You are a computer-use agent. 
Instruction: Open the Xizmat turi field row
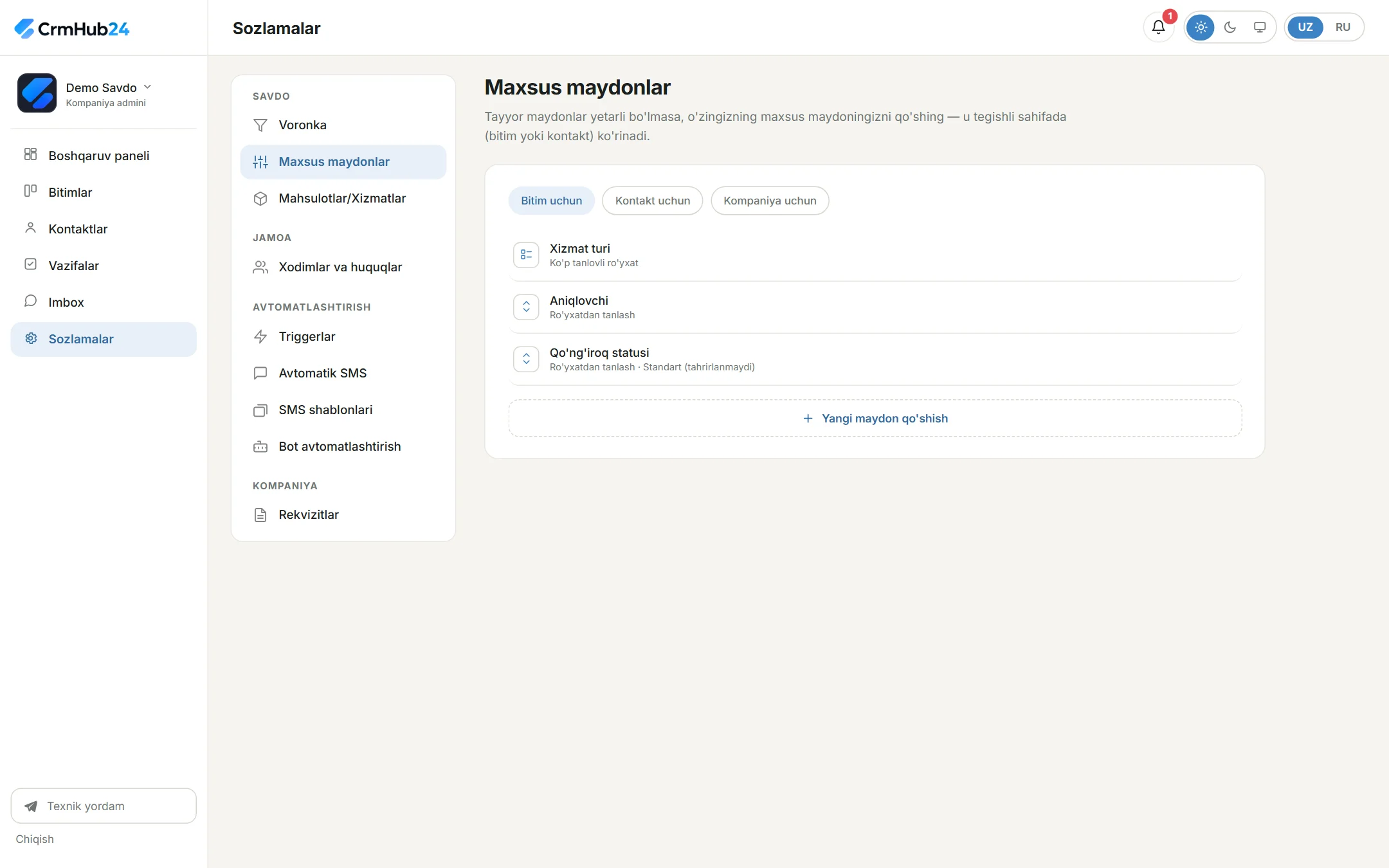[875, 255]
